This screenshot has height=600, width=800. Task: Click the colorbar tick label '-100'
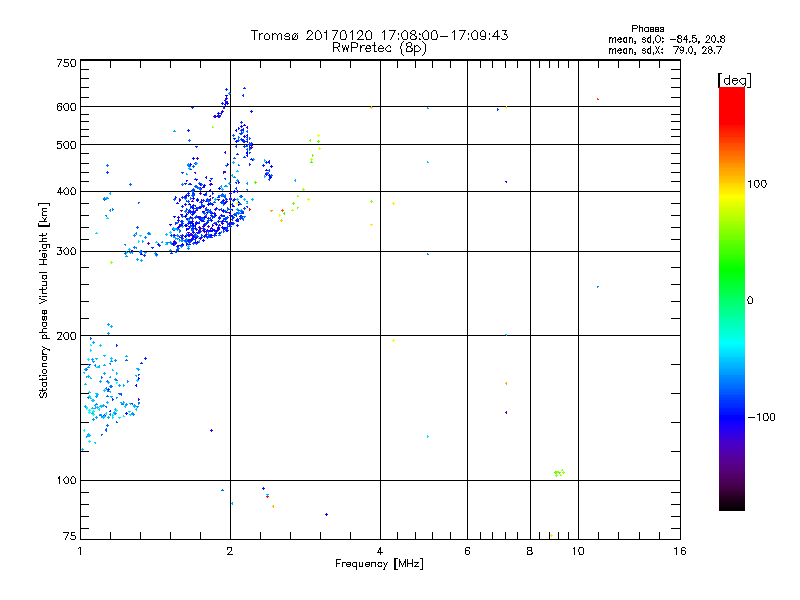click(761, 417)
